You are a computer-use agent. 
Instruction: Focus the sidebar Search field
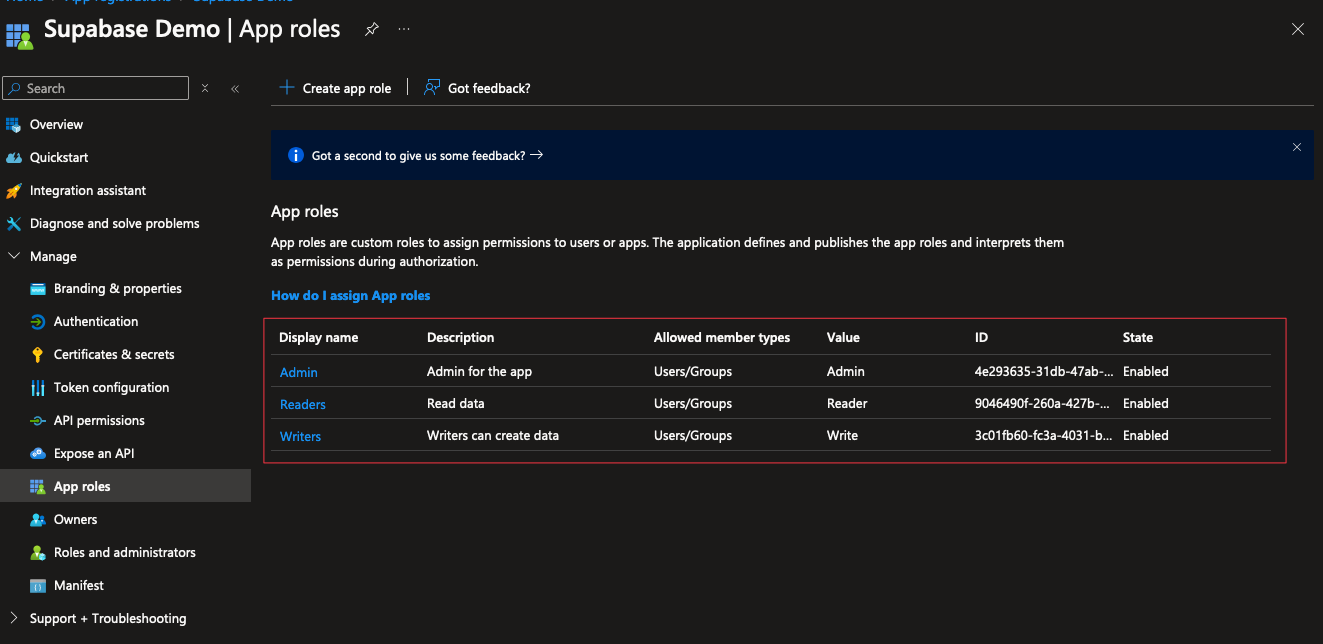96,88
